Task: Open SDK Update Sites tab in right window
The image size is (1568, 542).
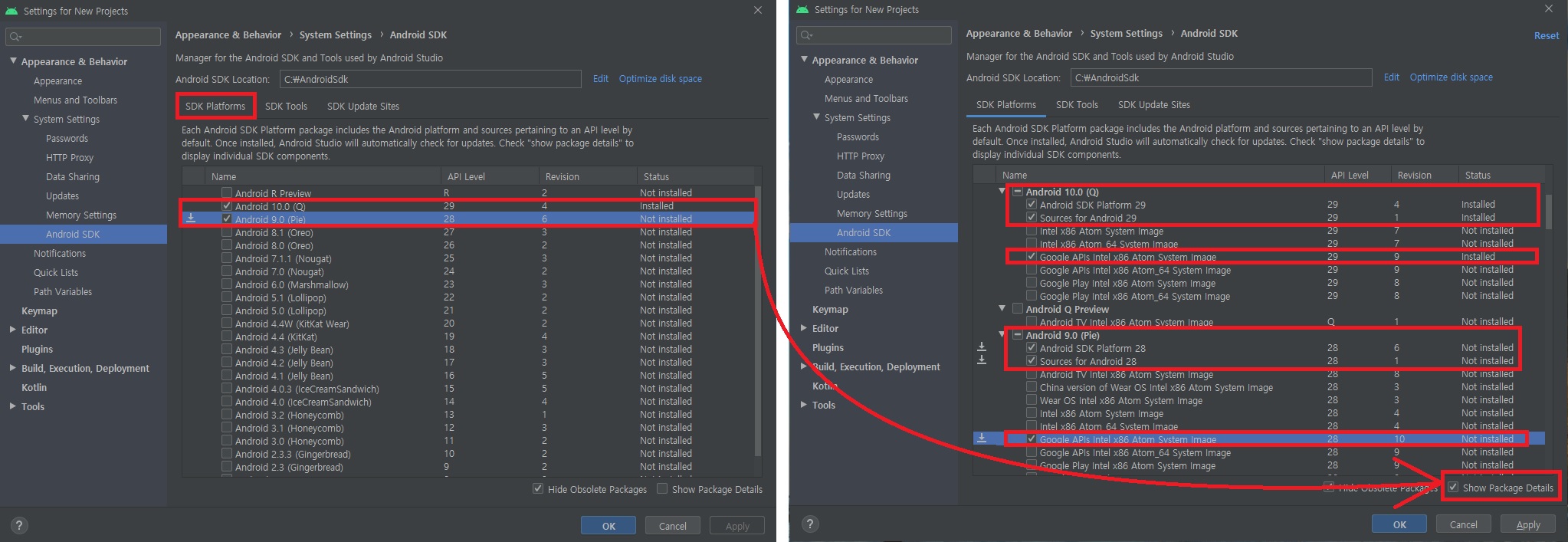Action: (x=1154, y=104)
